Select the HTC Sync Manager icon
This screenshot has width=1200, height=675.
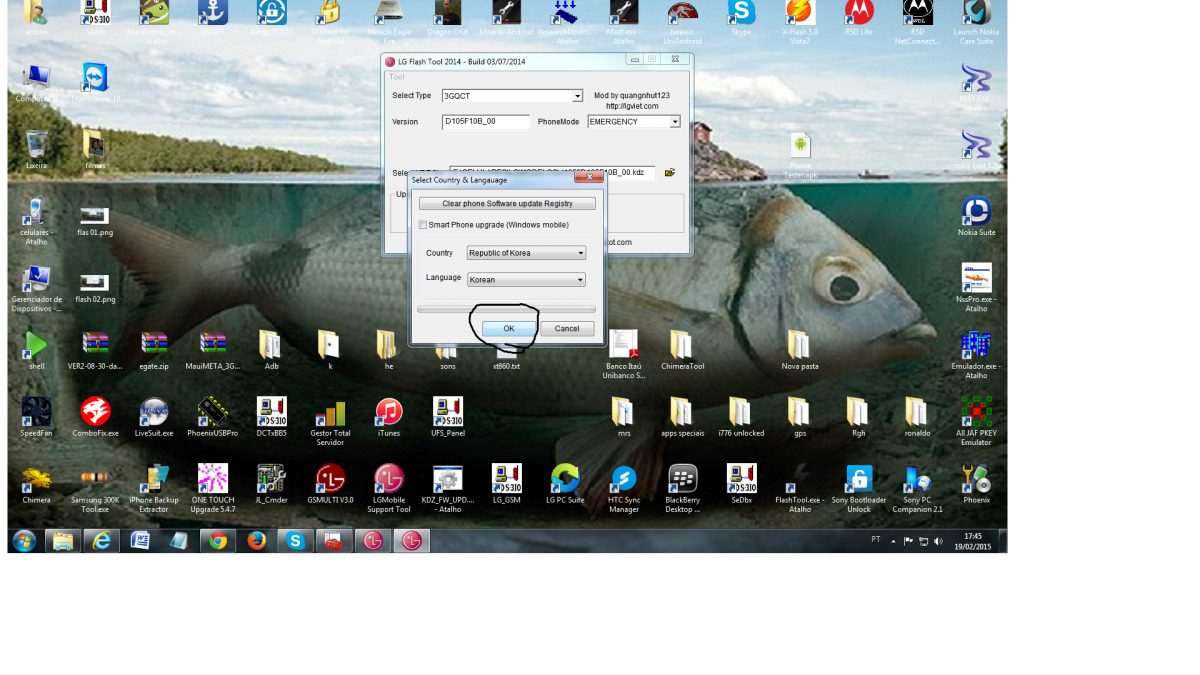[624, 489]
